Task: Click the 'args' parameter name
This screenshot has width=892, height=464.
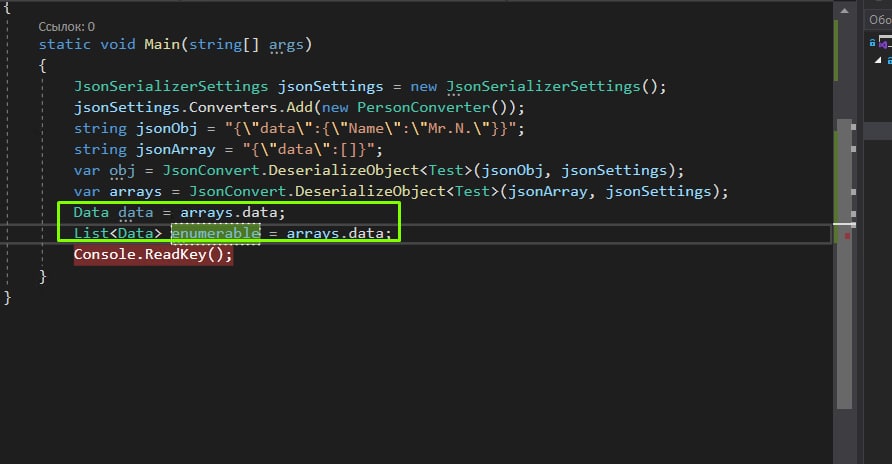Action: (x=286, y=44)
